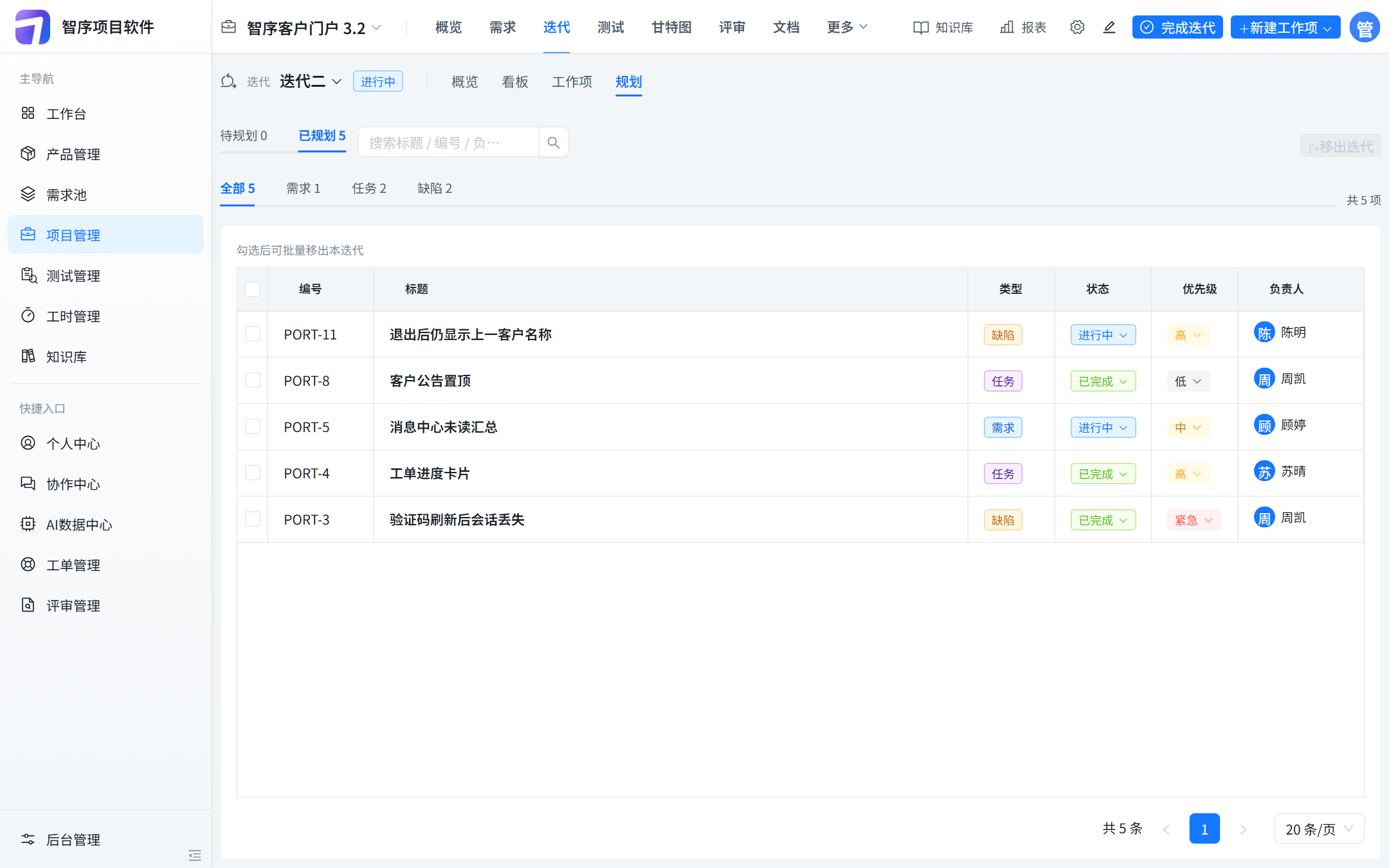Collapse the sidebar using the bottom menu-fold icon
Screen dimensions: 1389x868
click(x=195, y=855)
